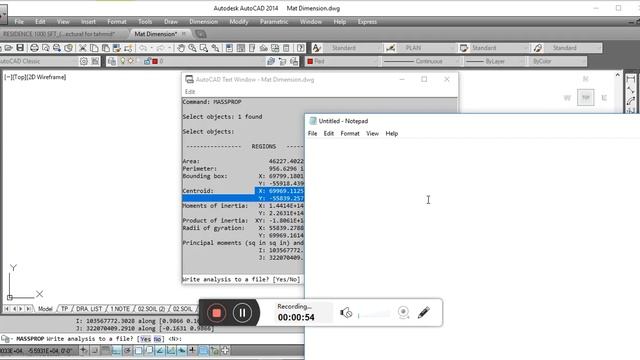Click the Zoom Realtime magnifier icon
The width and height of the screenshot is (640, 360).
point(192,48)
